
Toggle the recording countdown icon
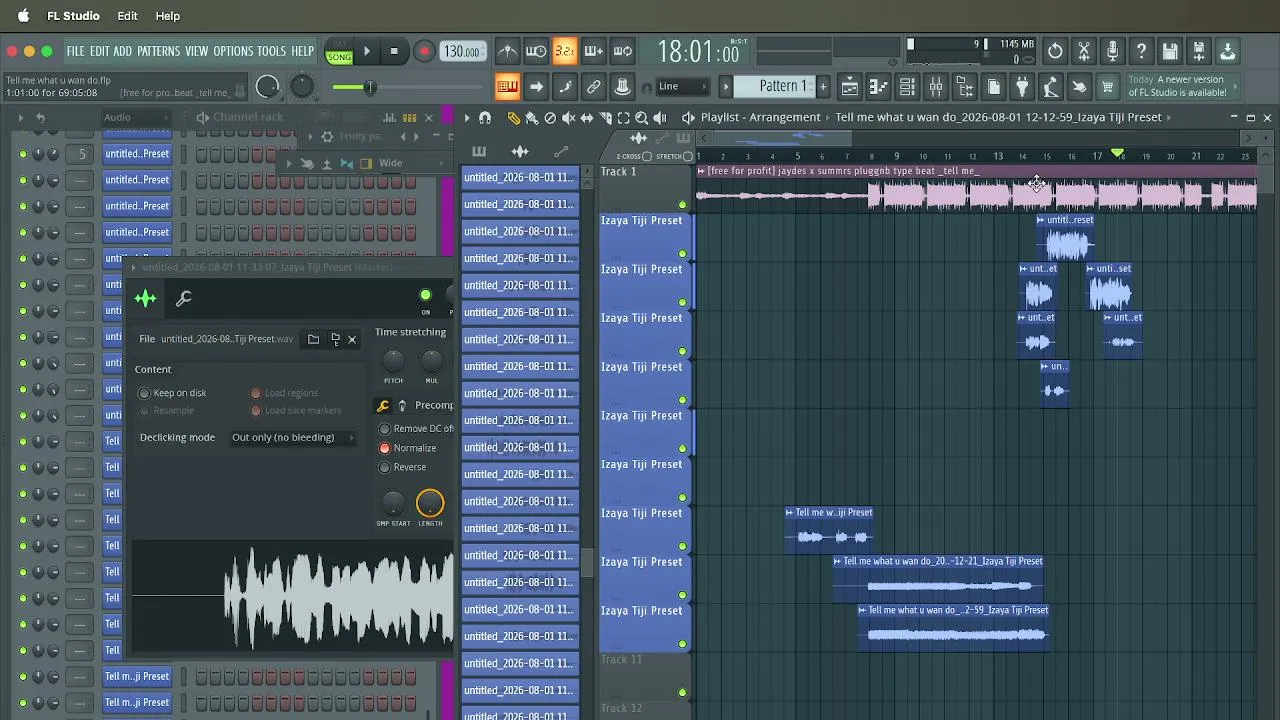pos(565,51)
